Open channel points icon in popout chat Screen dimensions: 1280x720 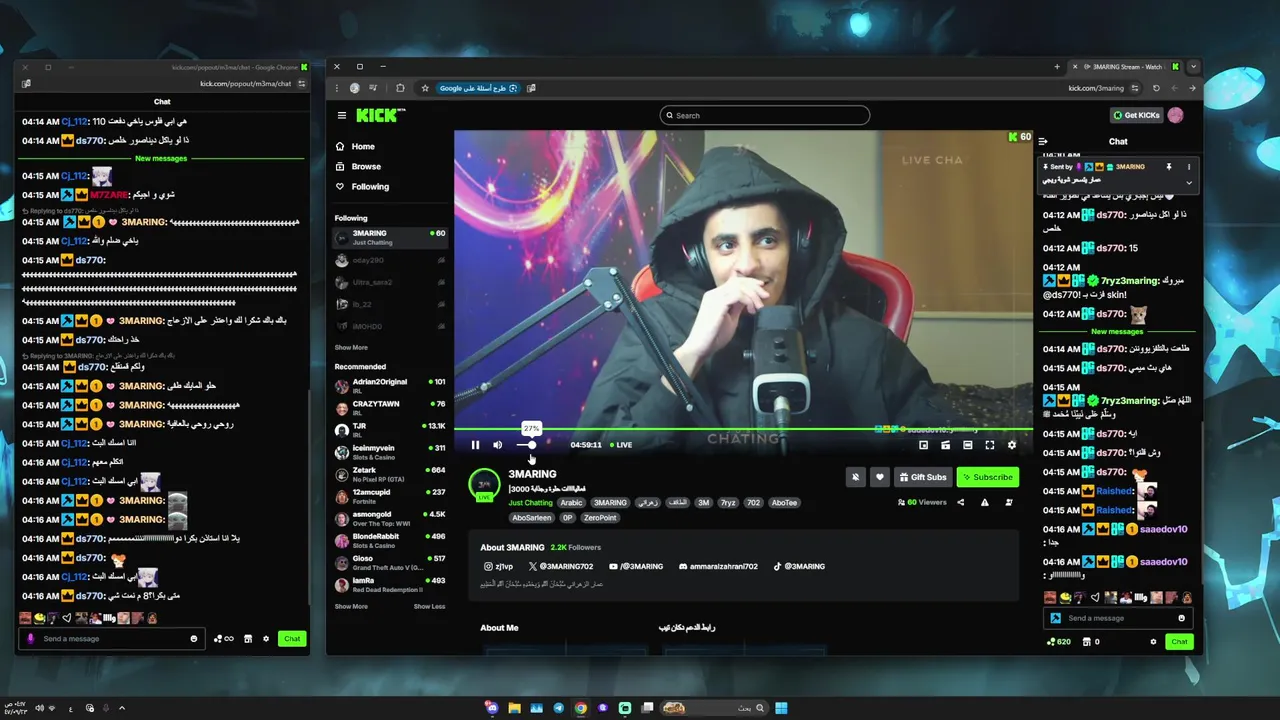coord(223,639)
